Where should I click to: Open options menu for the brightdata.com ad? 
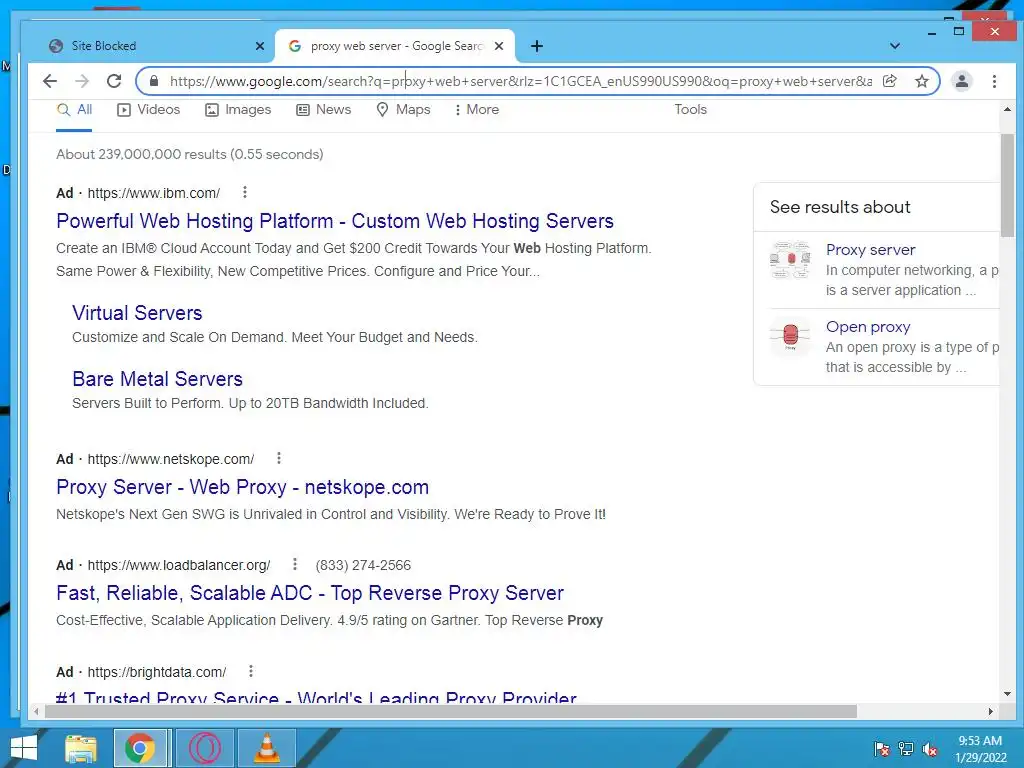251,671
